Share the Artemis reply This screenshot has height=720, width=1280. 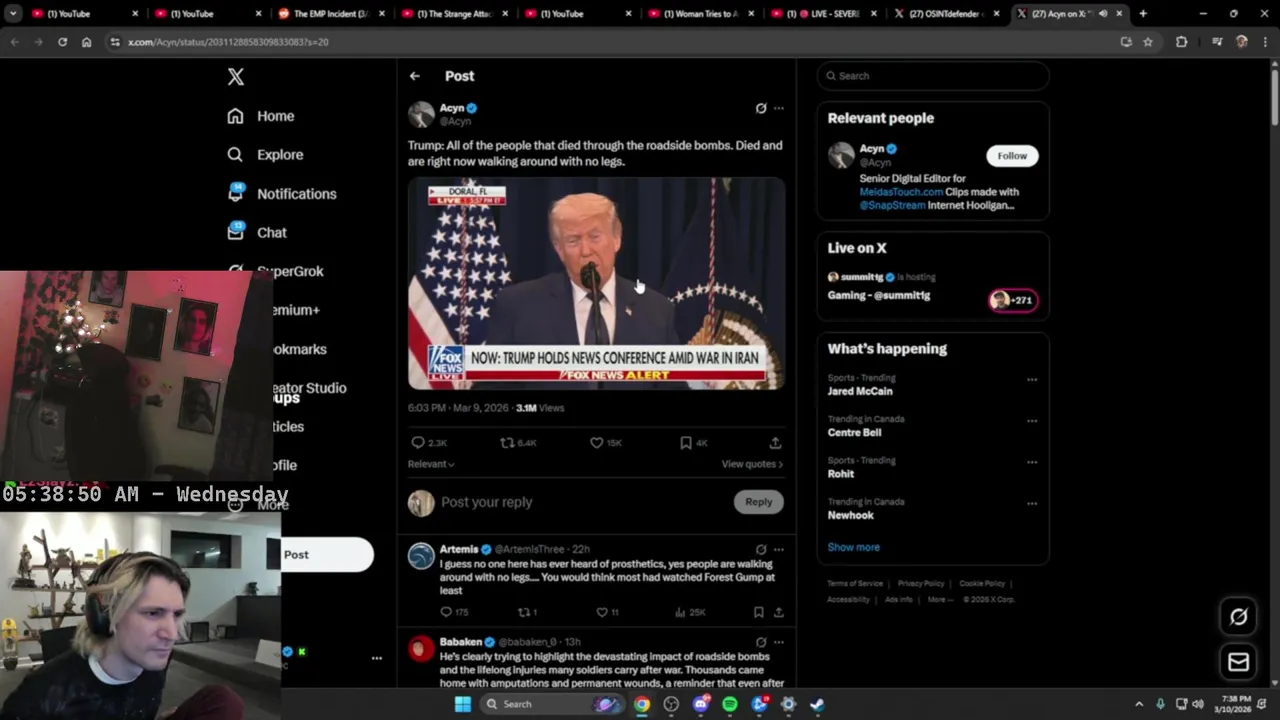click(x=778, y=612)
